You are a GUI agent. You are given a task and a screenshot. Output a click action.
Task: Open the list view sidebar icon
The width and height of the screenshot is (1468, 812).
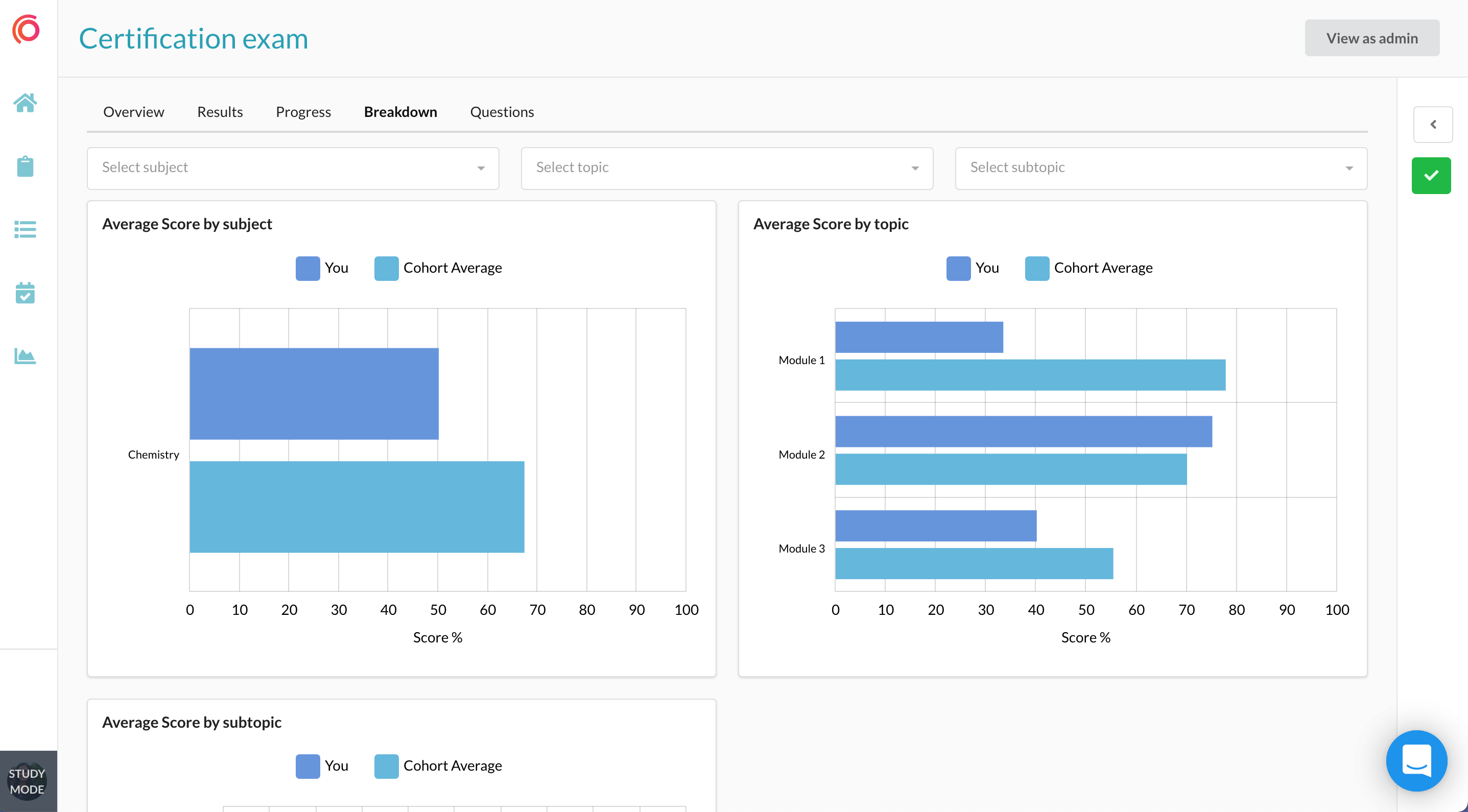25,230
